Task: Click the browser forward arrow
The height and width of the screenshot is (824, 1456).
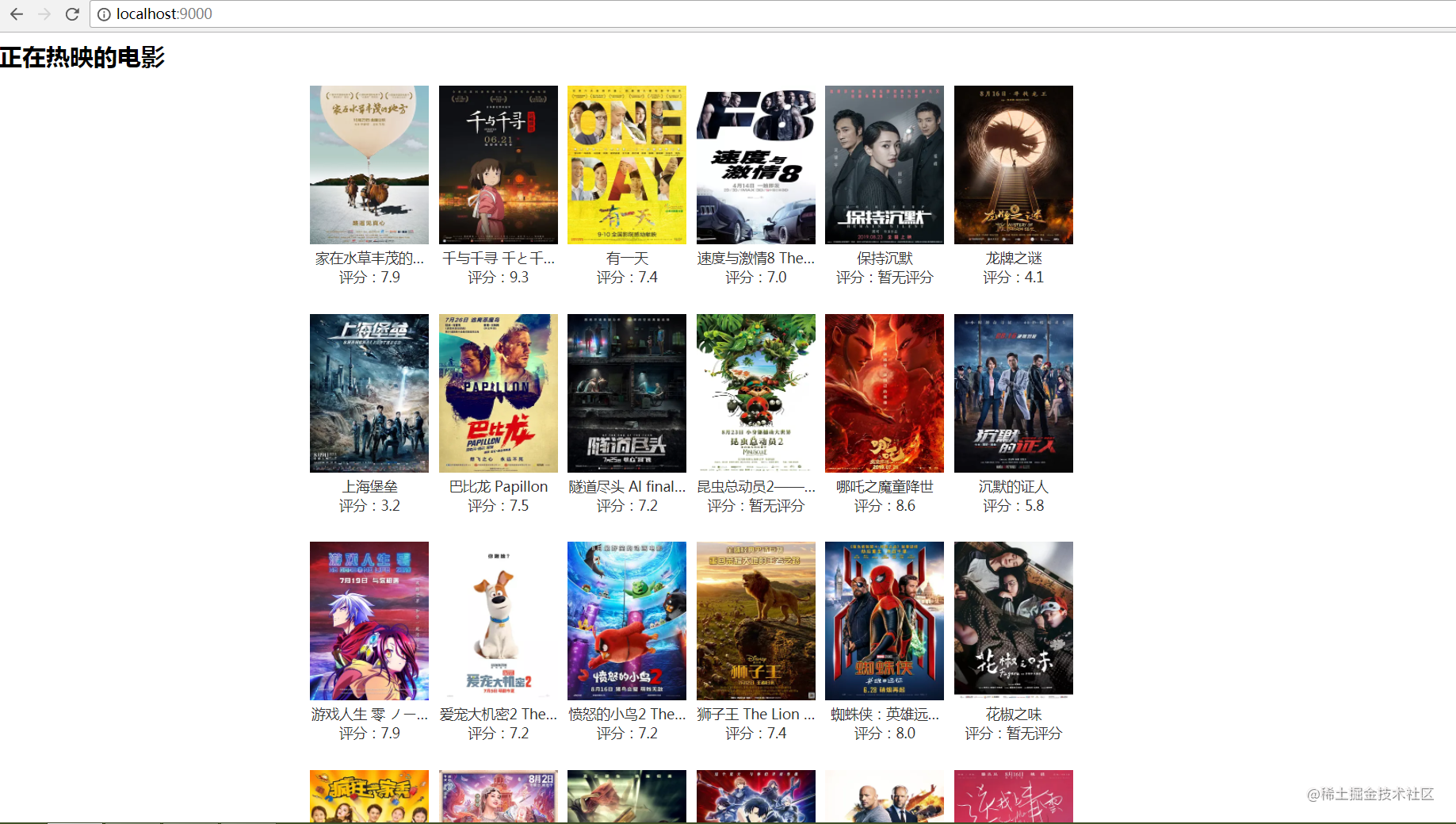Action: (x=44, y=13)
